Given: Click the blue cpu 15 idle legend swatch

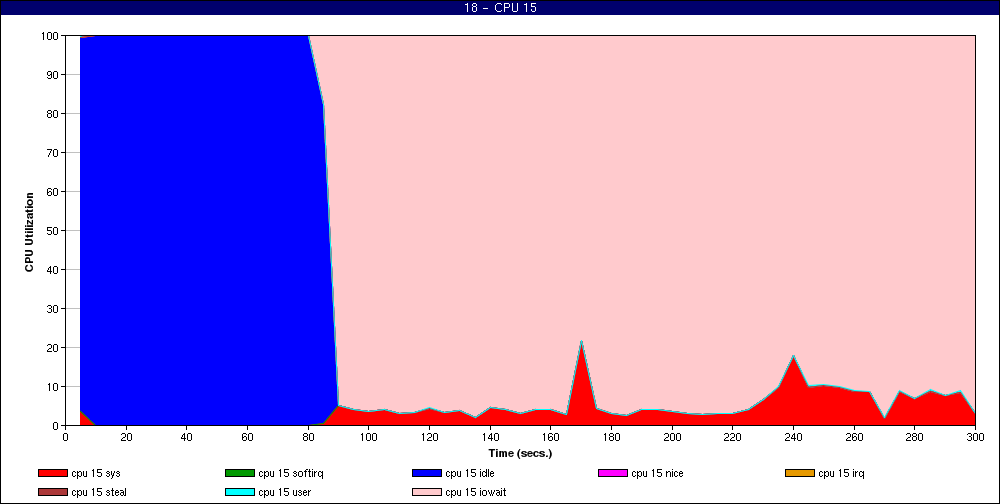Looking at the screenshot, I should point(427,473).
